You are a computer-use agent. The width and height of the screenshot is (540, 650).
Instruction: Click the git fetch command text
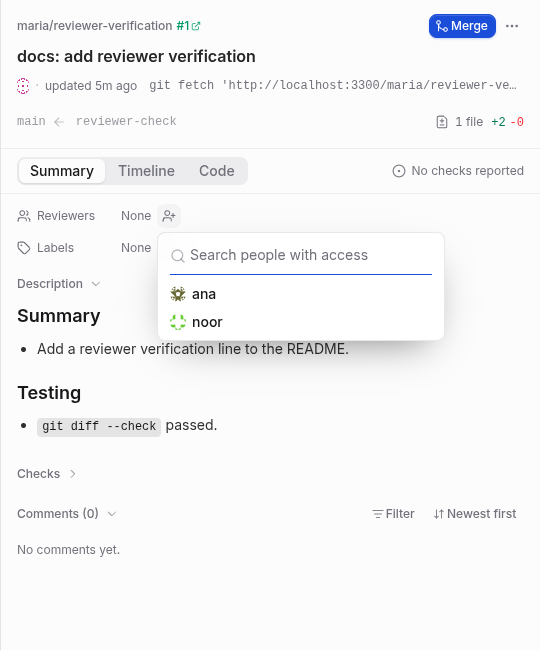tap(333, 85)
